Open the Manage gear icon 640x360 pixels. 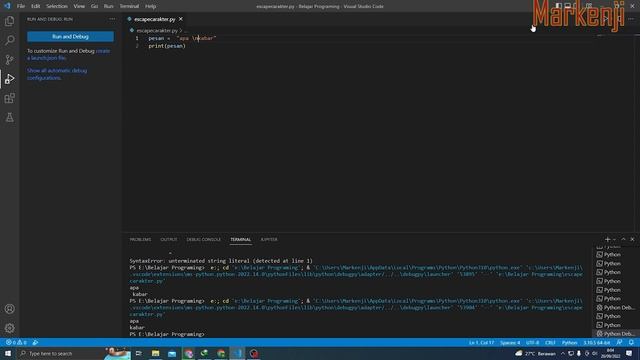(x=9, y=328)
